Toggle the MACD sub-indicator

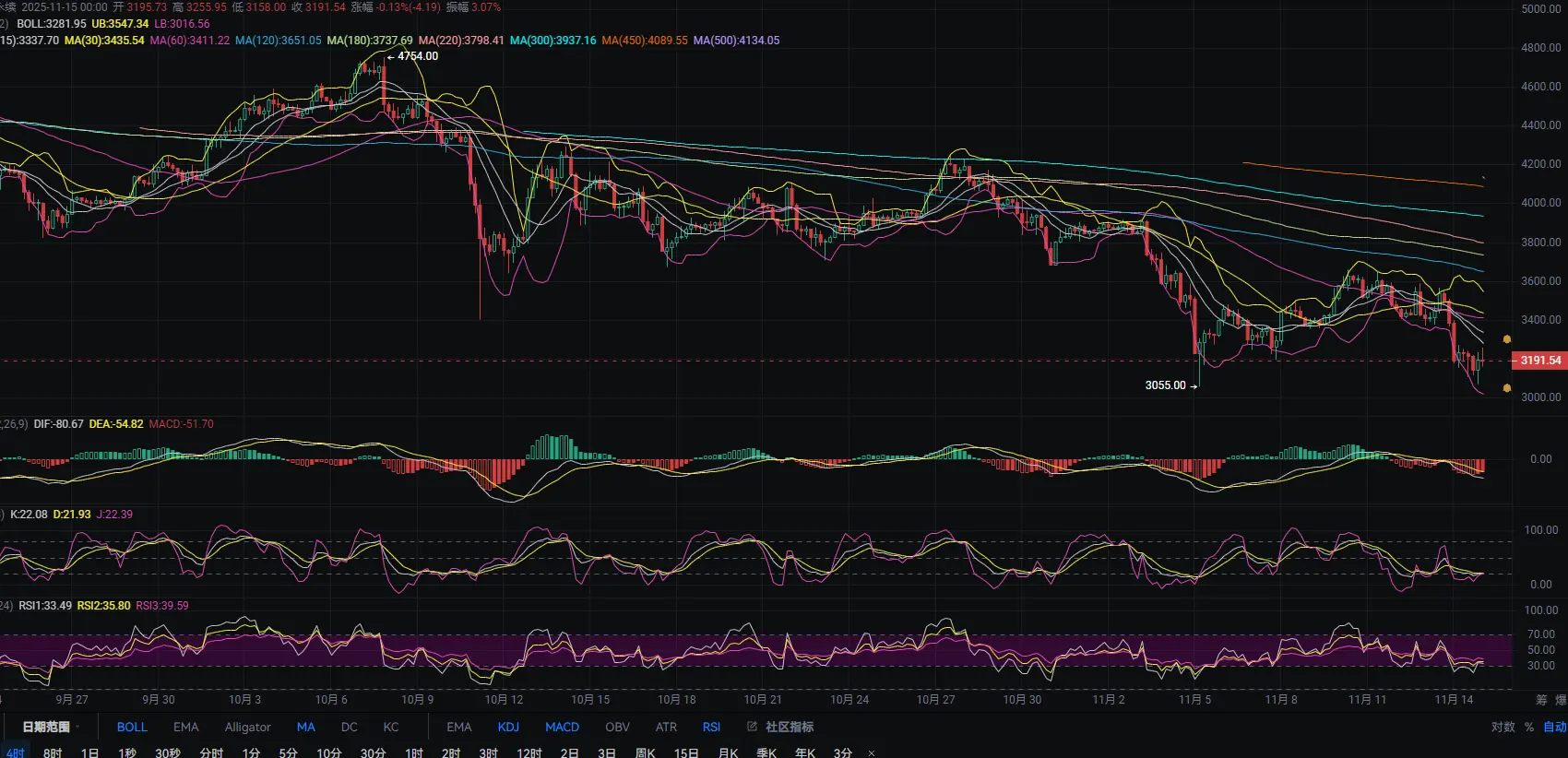coord(562,727)
